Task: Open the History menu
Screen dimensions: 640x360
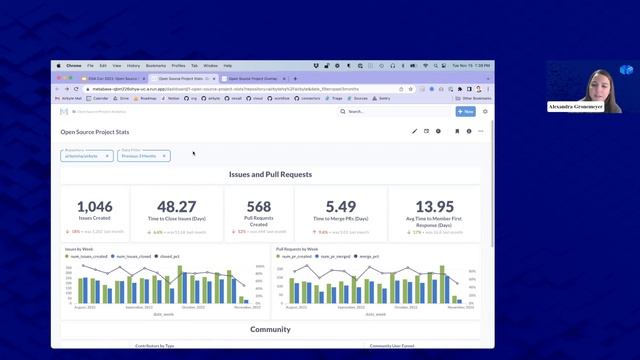Action: pos(133,66)
